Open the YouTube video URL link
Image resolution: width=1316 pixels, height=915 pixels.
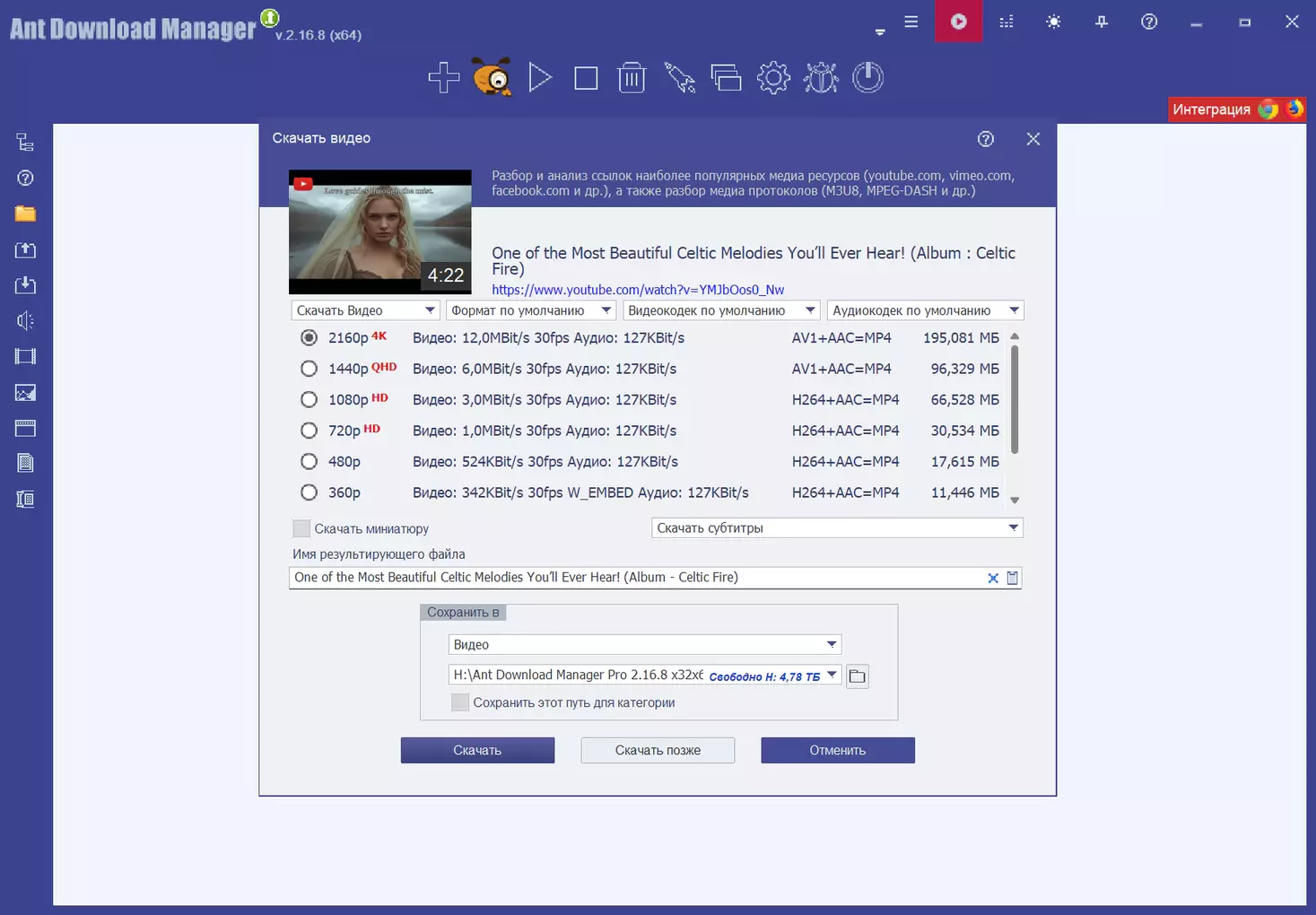pos(638,290)
